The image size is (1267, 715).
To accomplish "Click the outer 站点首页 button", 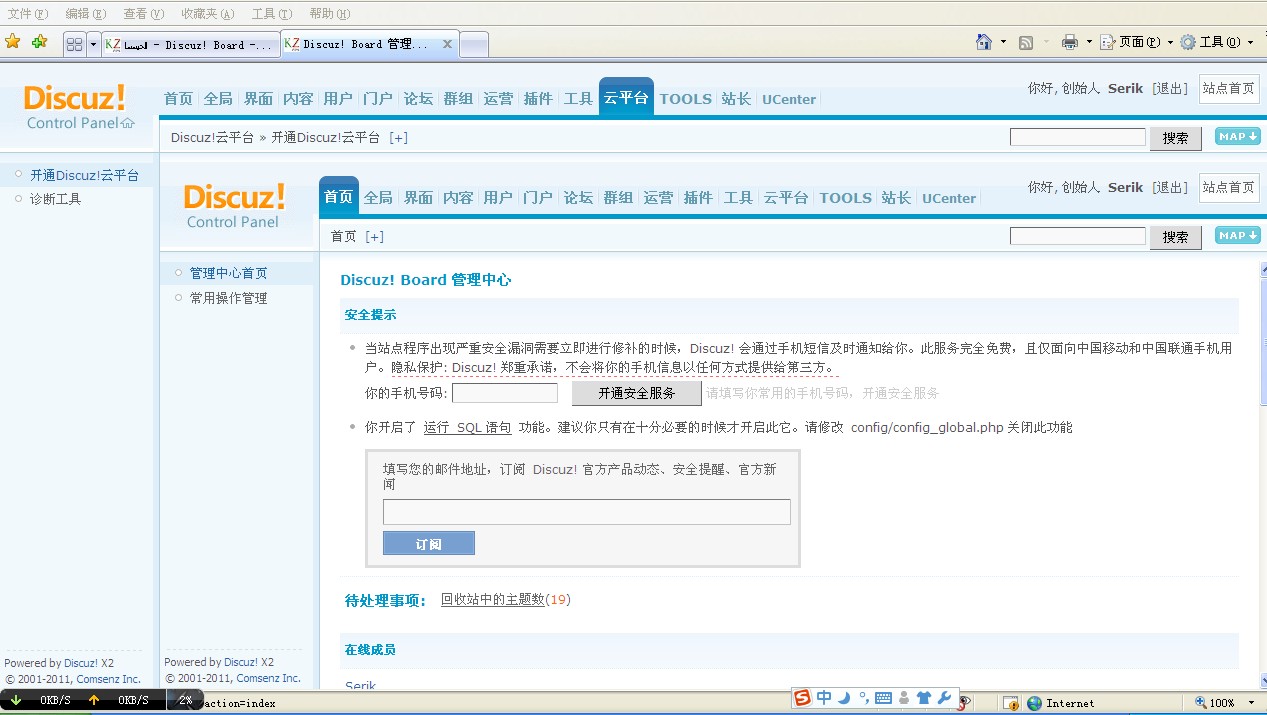I will [x=1228, y=88].
